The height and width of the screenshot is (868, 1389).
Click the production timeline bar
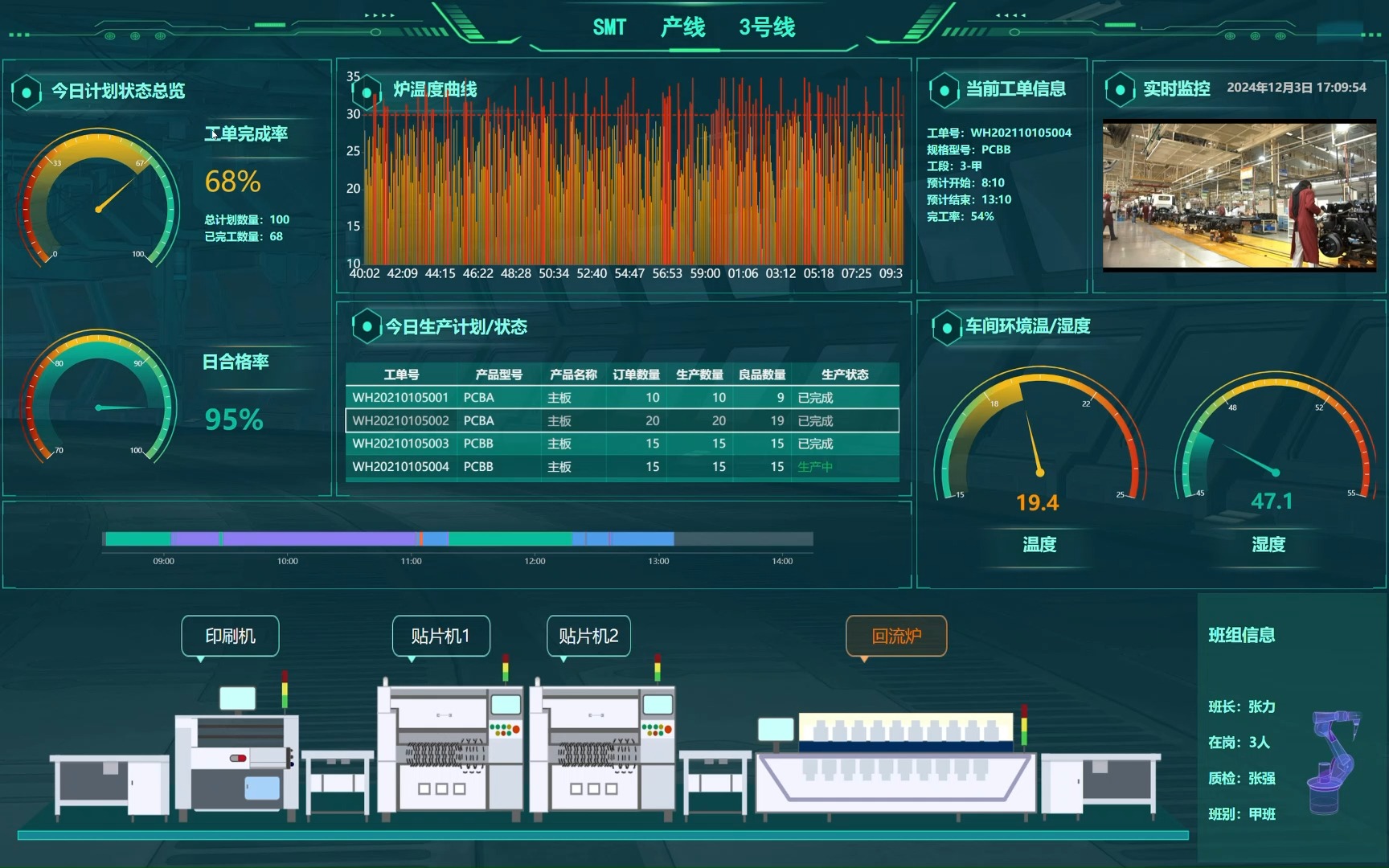point(458,538)
